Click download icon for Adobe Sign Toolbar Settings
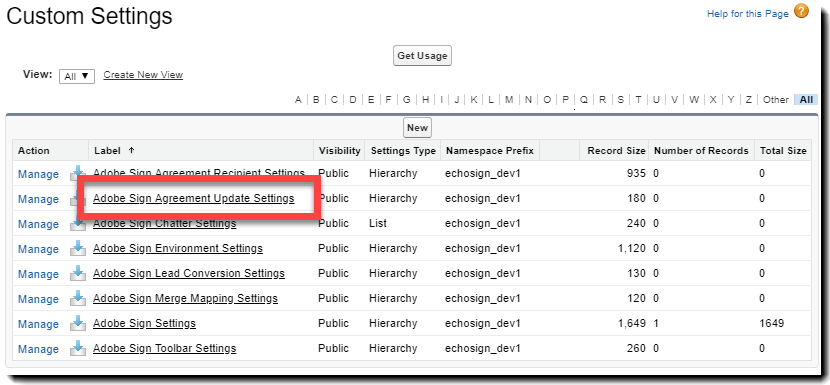The image size is (830, 385). [78, 348]
